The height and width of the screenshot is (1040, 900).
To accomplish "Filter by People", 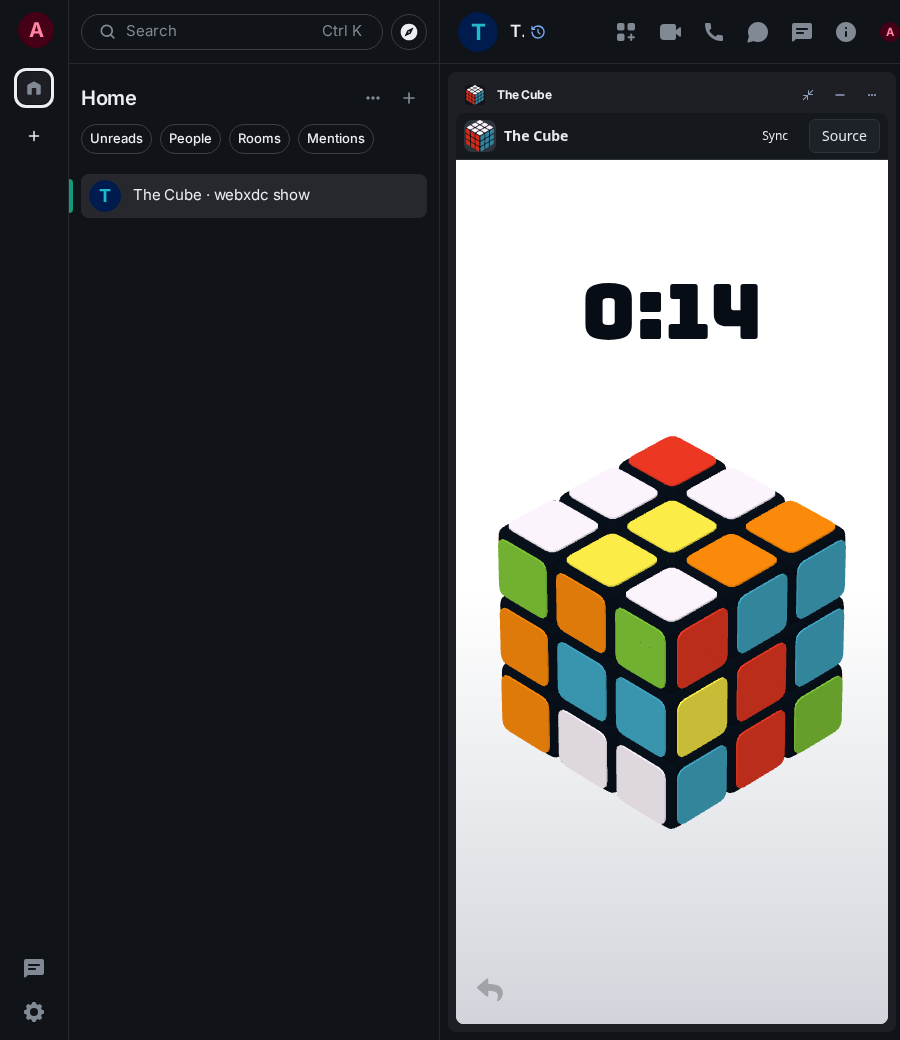I will [x=190, y=139].
